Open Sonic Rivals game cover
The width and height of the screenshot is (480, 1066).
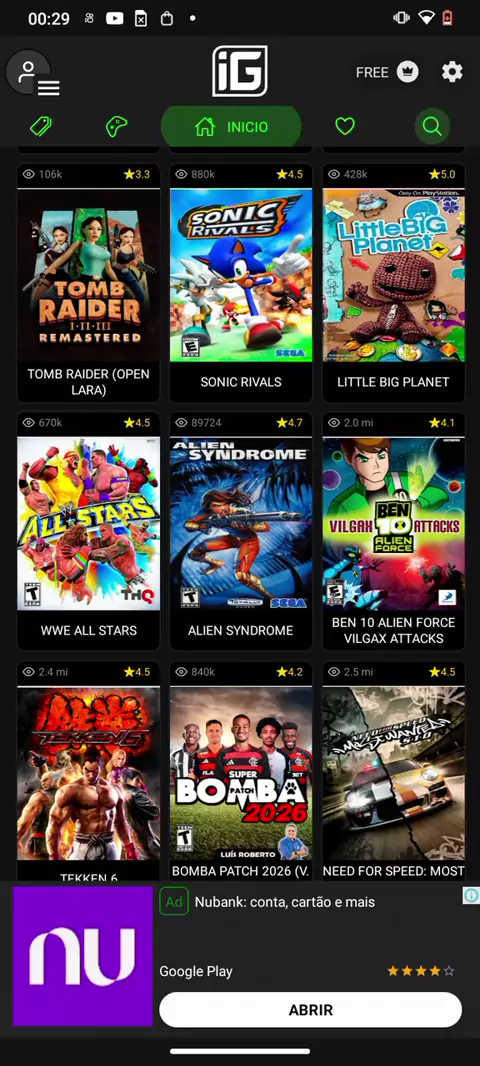click(x=241, y=275)
